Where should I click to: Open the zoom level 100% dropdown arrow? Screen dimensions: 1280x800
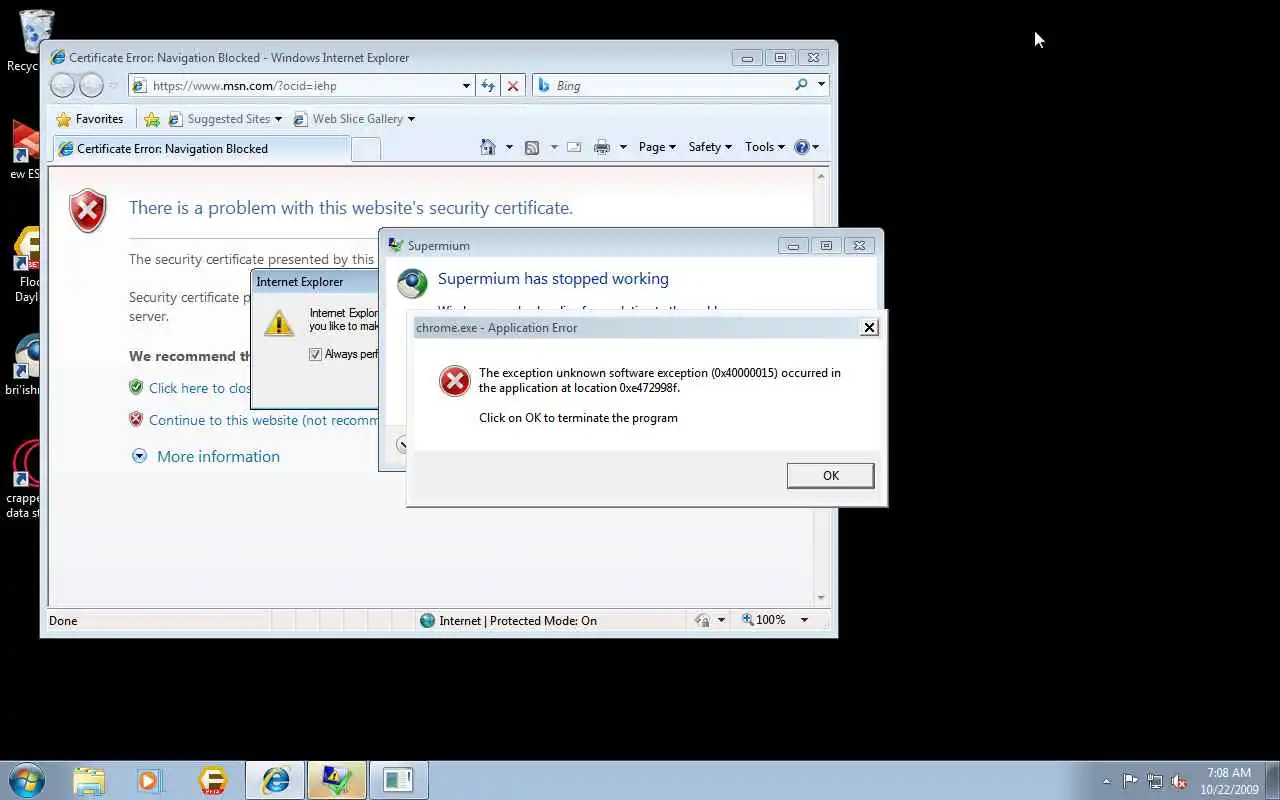(x=804, y=620)
